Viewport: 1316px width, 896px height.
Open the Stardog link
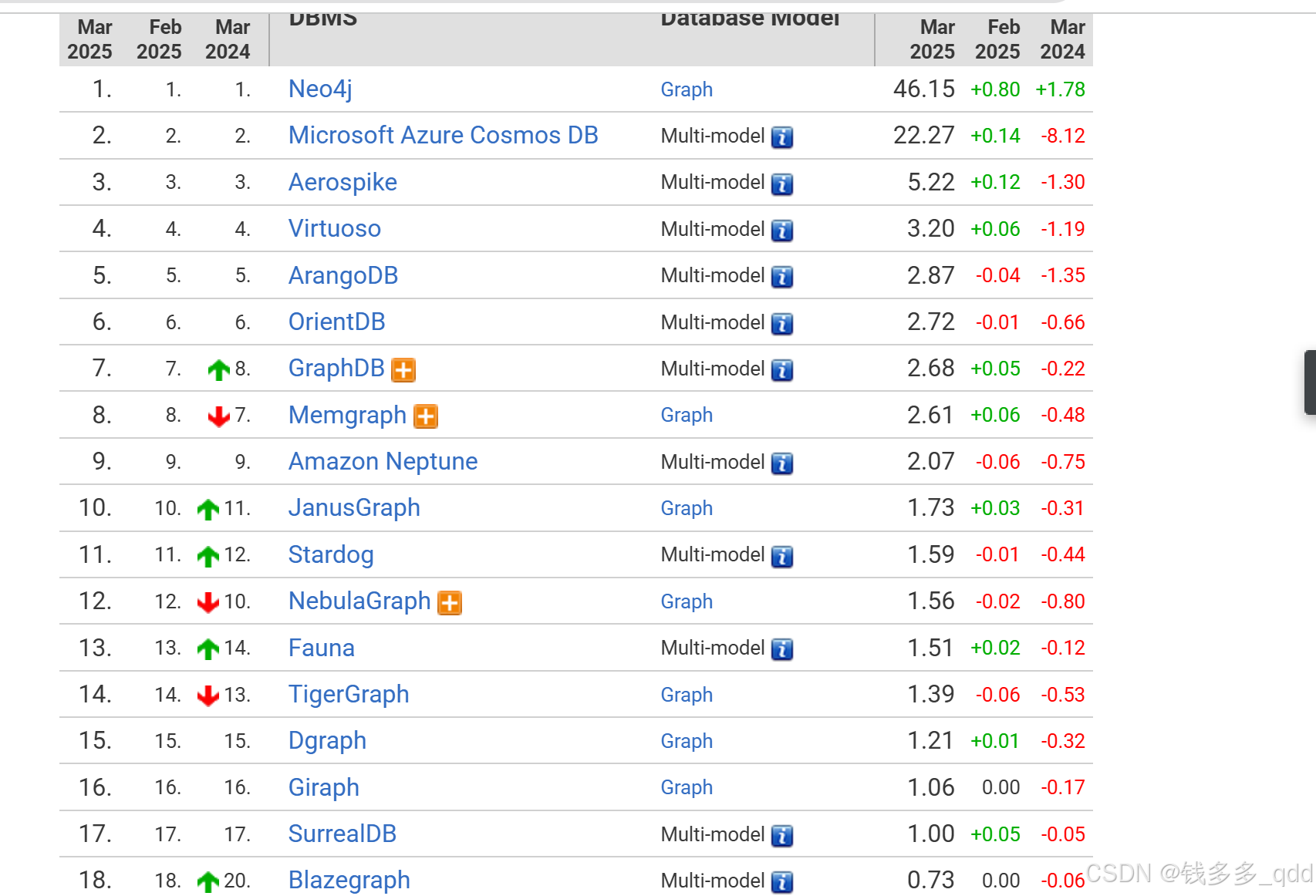(x=331, y=555)
